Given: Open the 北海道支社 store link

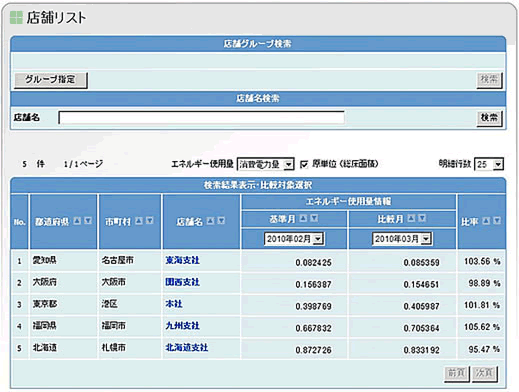Looking at the screenshot, I should click(187, 348).
